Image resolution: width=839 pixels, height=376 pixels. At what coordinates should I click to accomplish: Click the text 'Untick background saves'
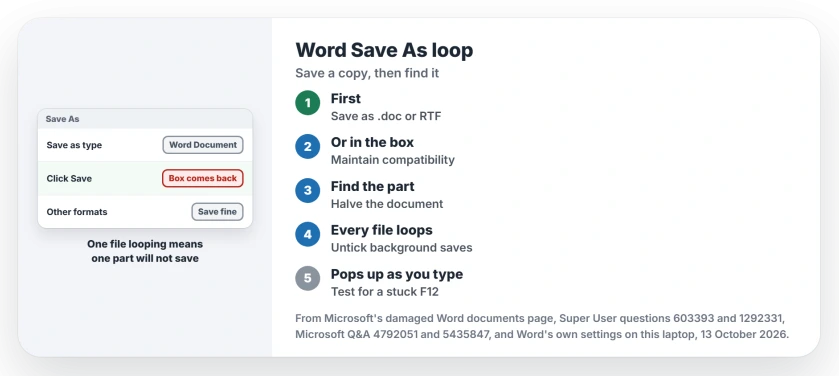pyautogui.click(x=401, y=248)
